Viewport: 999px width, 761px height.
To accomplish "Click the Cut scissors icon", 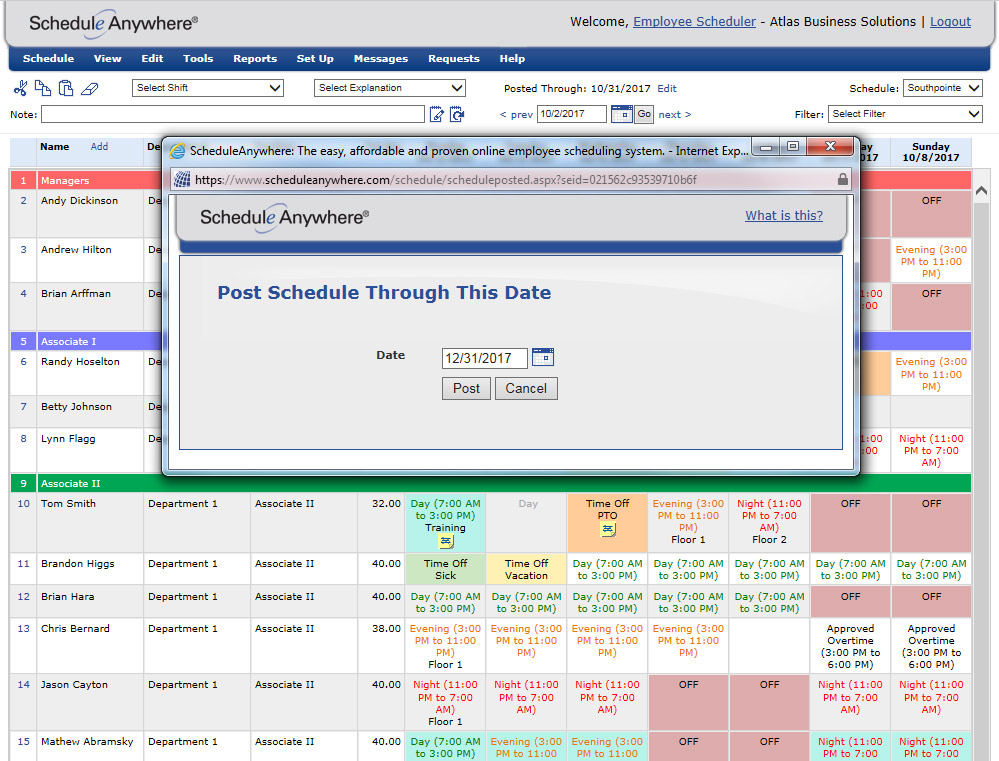I will 20,88.
